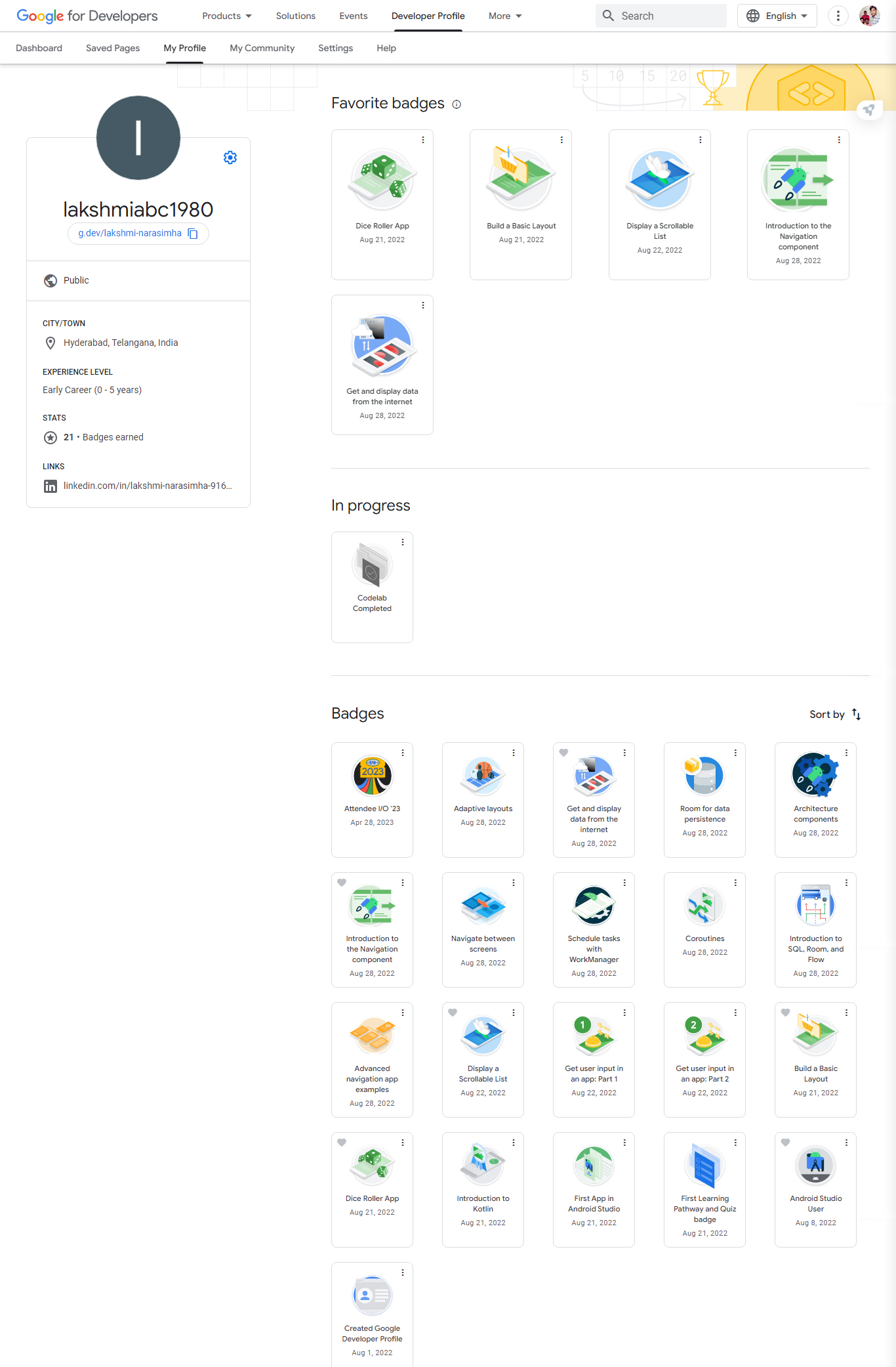Click the Public visibility globe icon
This screenshot has width=896, height=1367.
coord(51,281)
